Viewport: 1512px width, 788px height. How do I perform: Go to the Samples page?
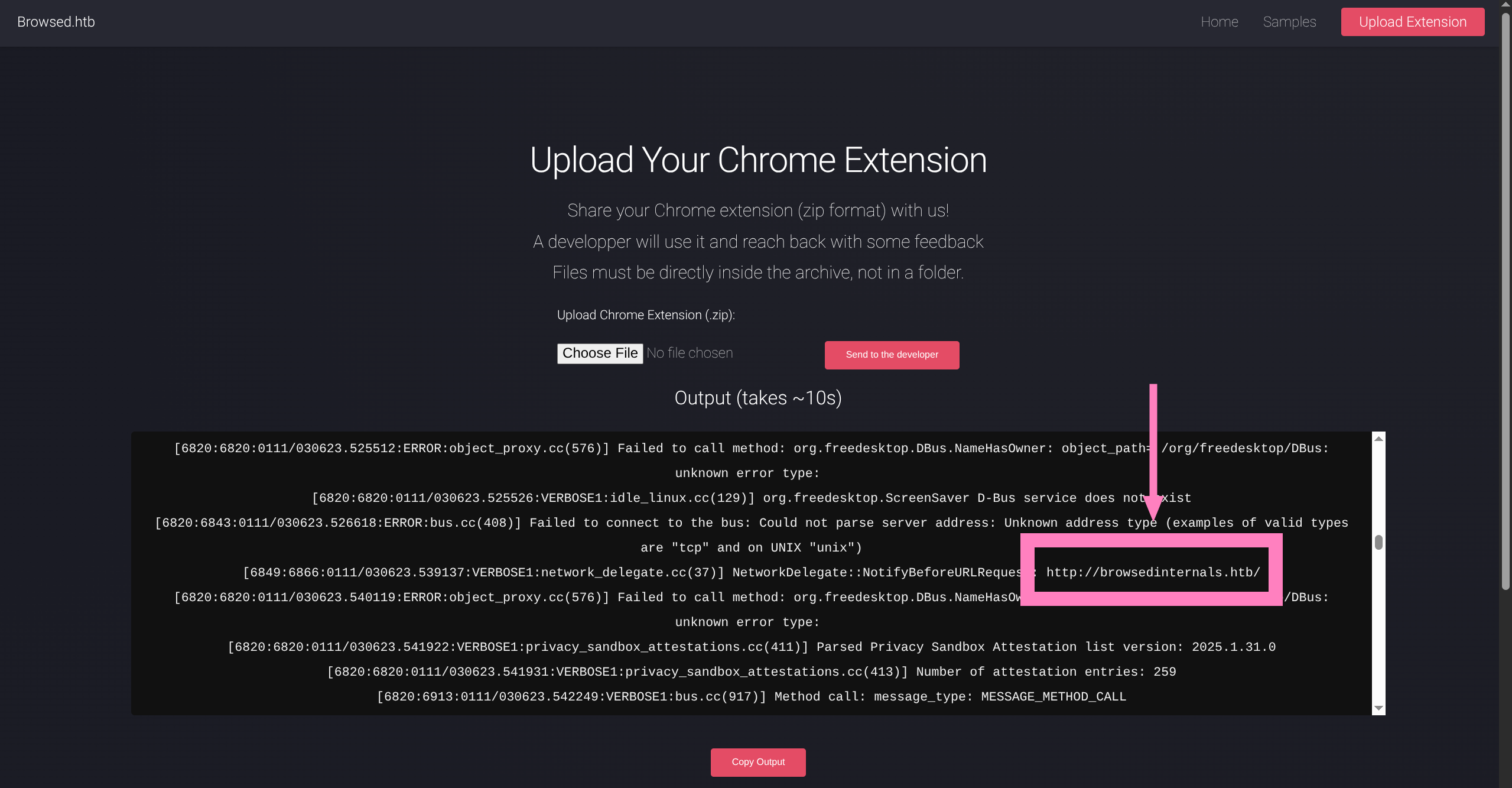1289,22
